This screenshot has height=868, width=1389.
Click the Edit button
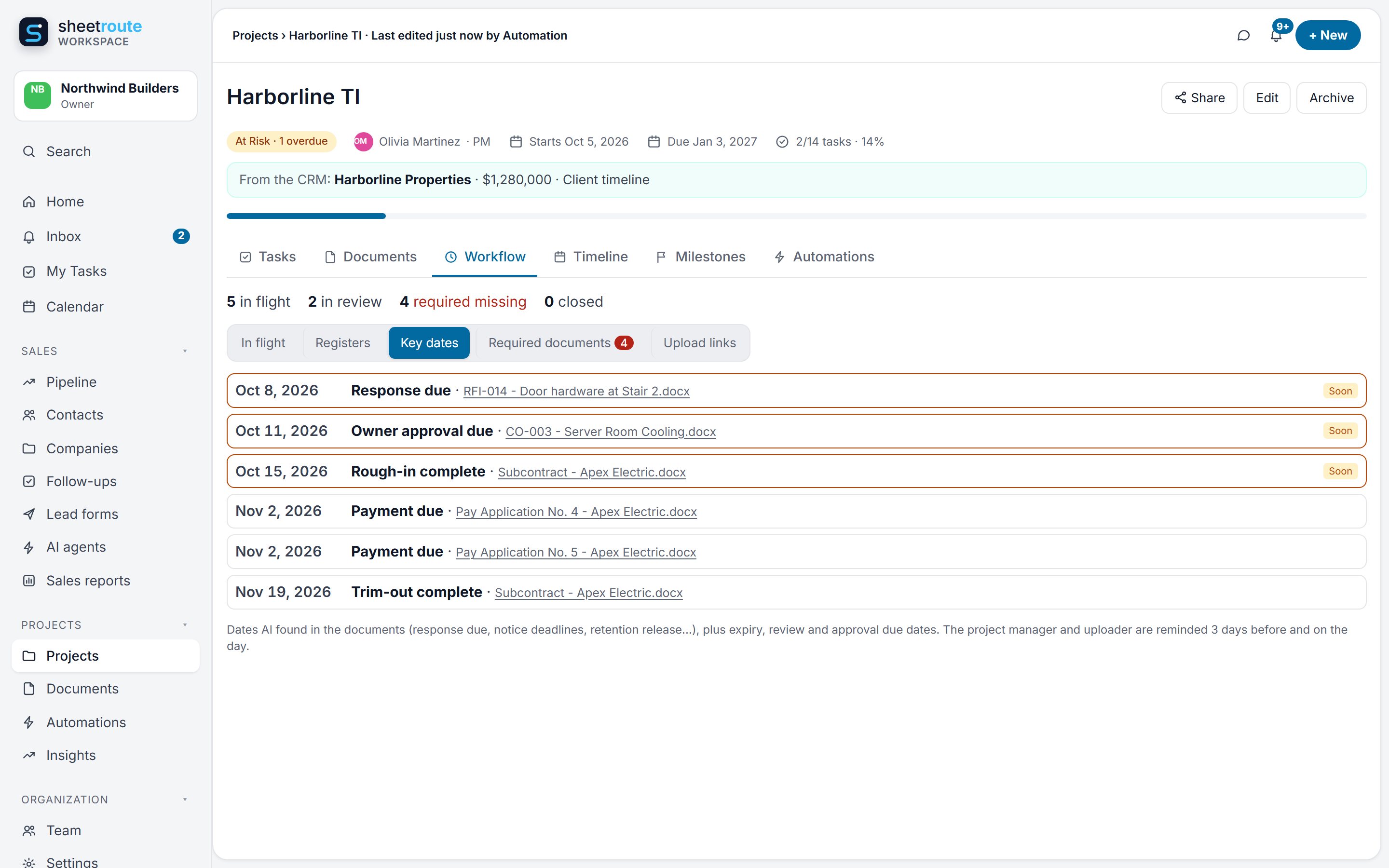point(1267,97)
